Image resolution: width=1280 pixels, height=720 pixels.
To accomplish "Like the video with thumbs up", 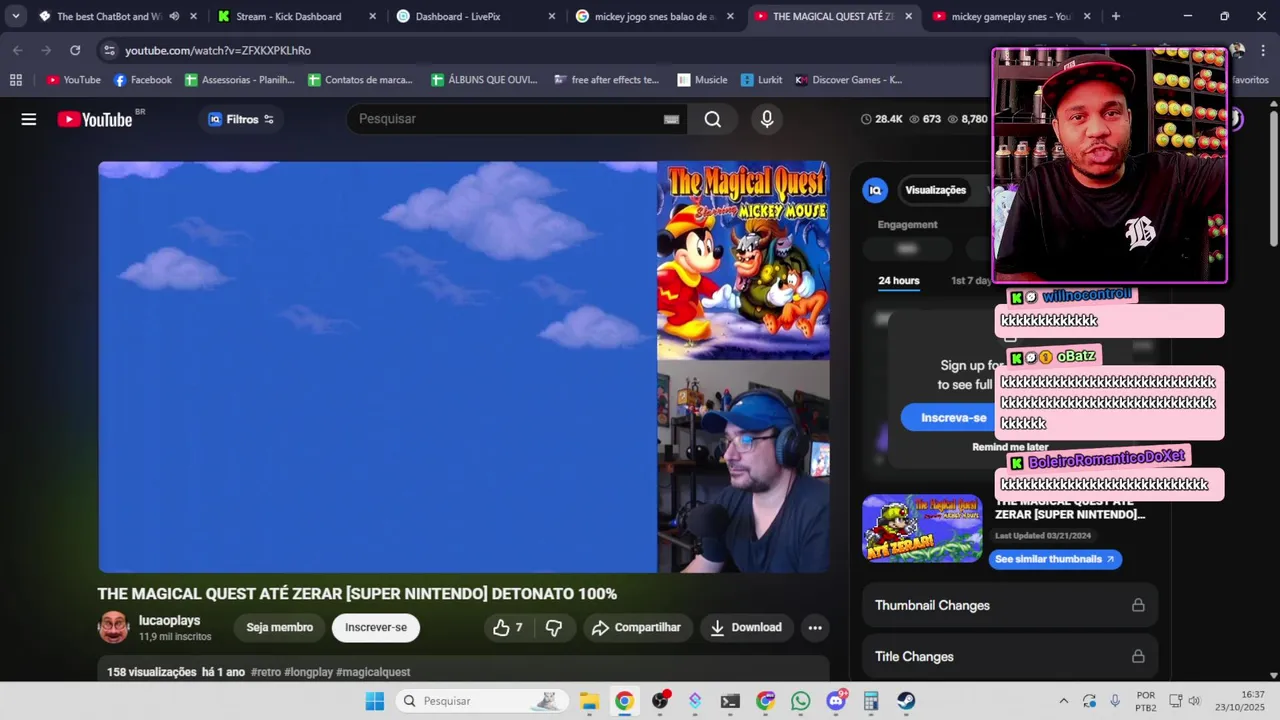I will click(508, 627).
